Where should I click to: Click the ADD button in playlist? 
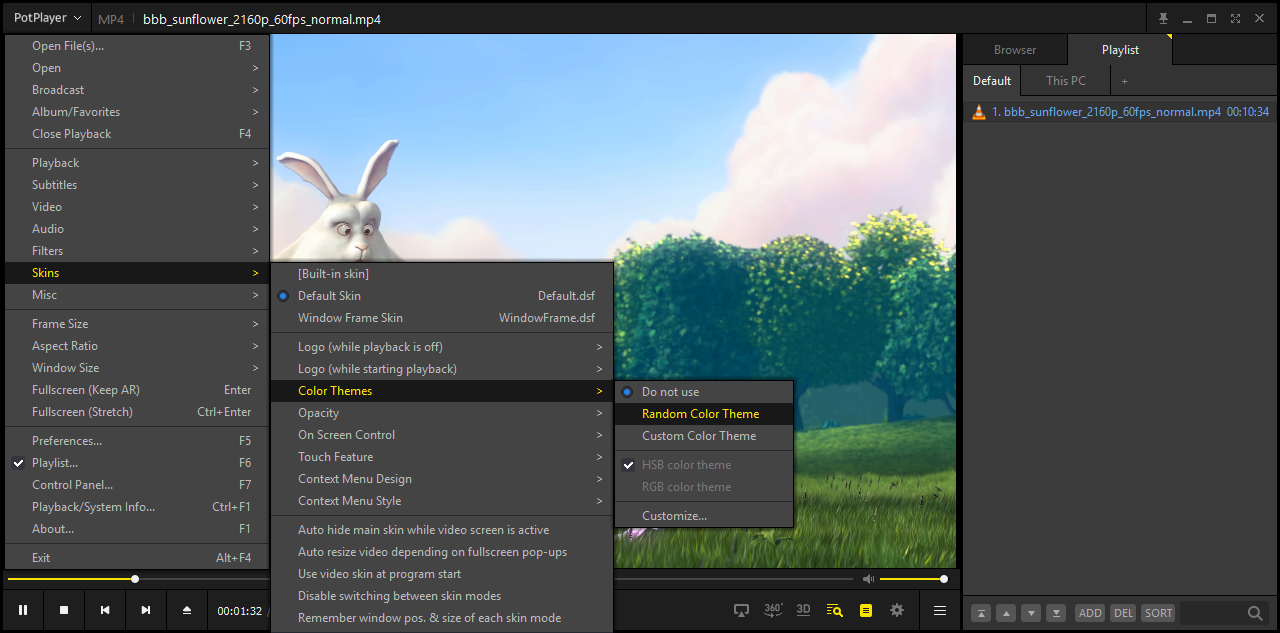point(1089,613)
